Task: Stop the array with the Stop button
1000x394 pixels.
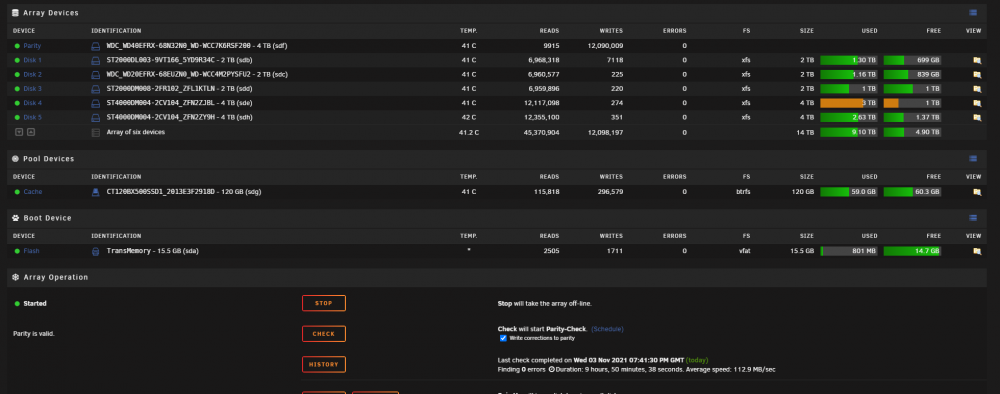Action: pyautogui.click(x=324, y=303)
